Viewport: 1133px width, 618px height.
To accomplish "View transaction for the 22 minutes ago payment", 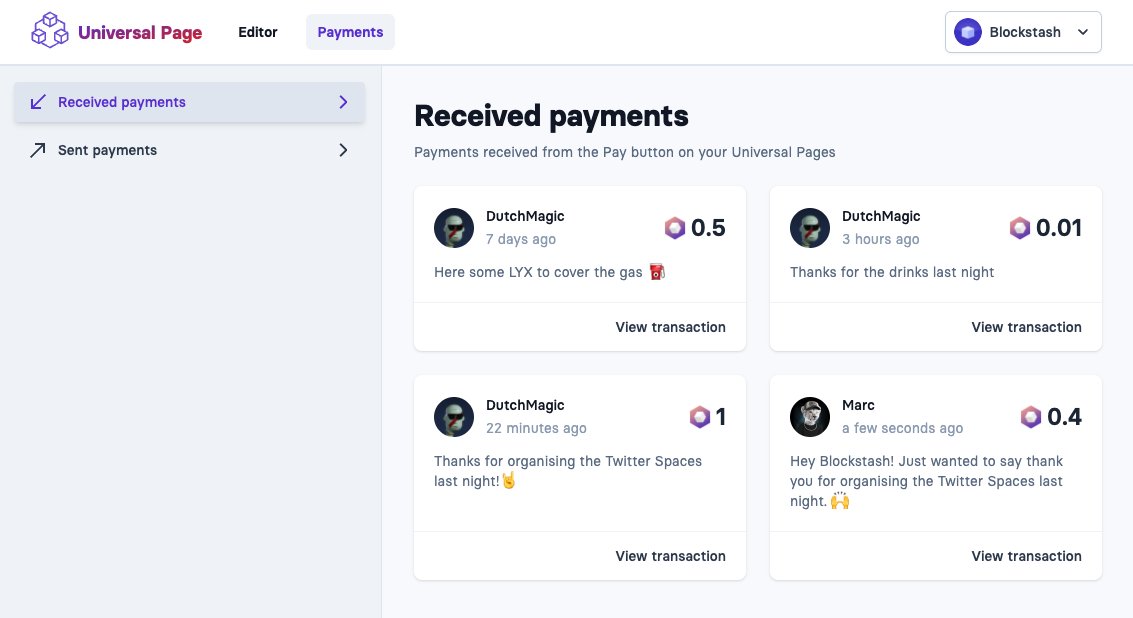I will [x=671, y=556].
